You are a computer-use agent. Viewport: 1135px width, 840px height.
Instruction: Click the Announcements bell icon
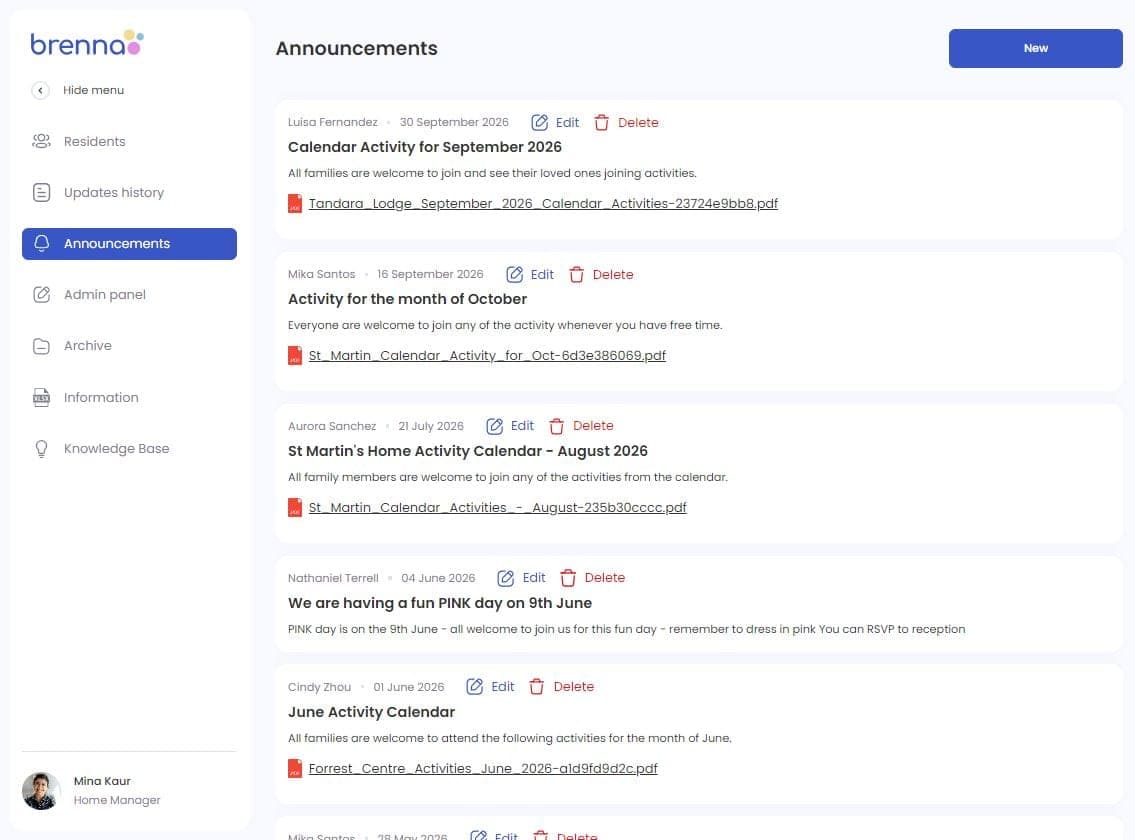(41, 243)
